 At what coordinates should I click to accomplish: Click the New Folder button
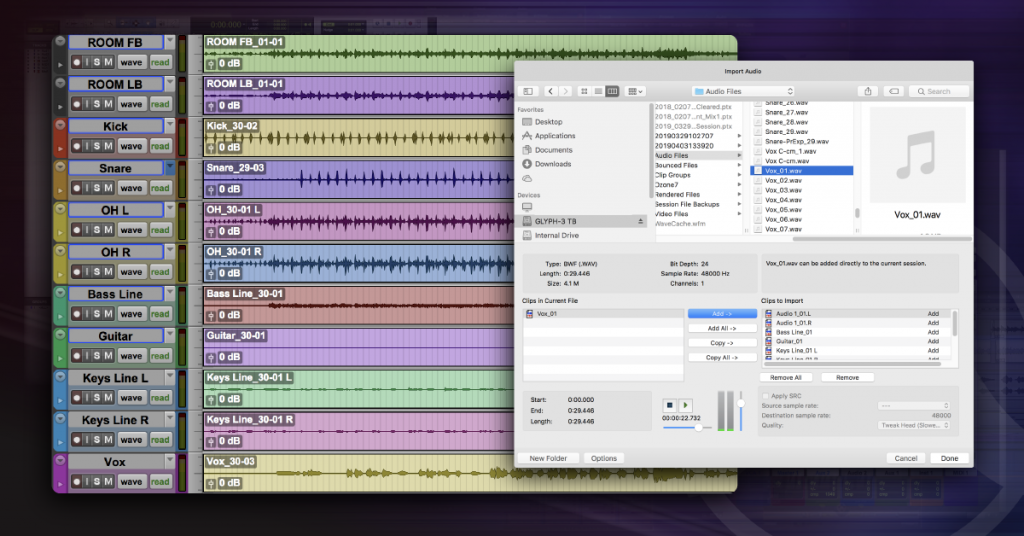pyautogui.click(x=549, y=458)
